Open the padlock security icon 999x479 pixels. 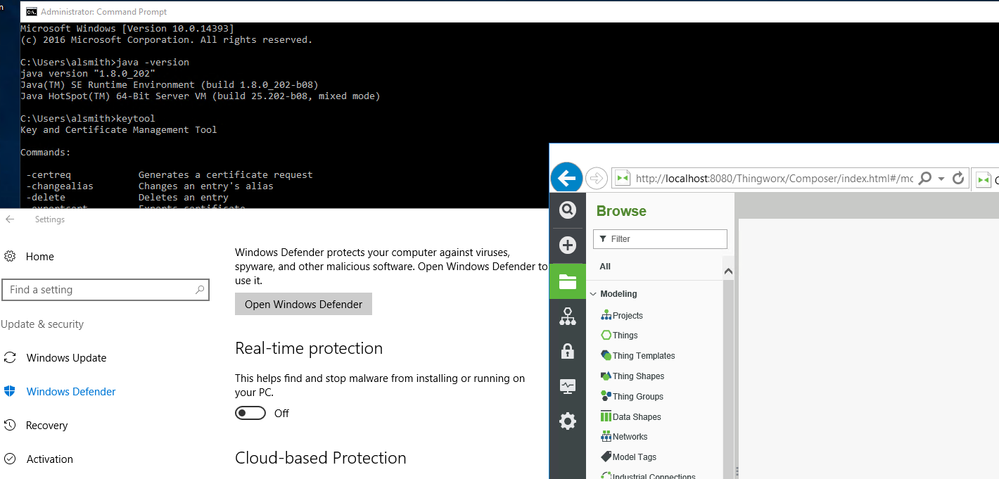pyautogui.click(x=567, y=351)
